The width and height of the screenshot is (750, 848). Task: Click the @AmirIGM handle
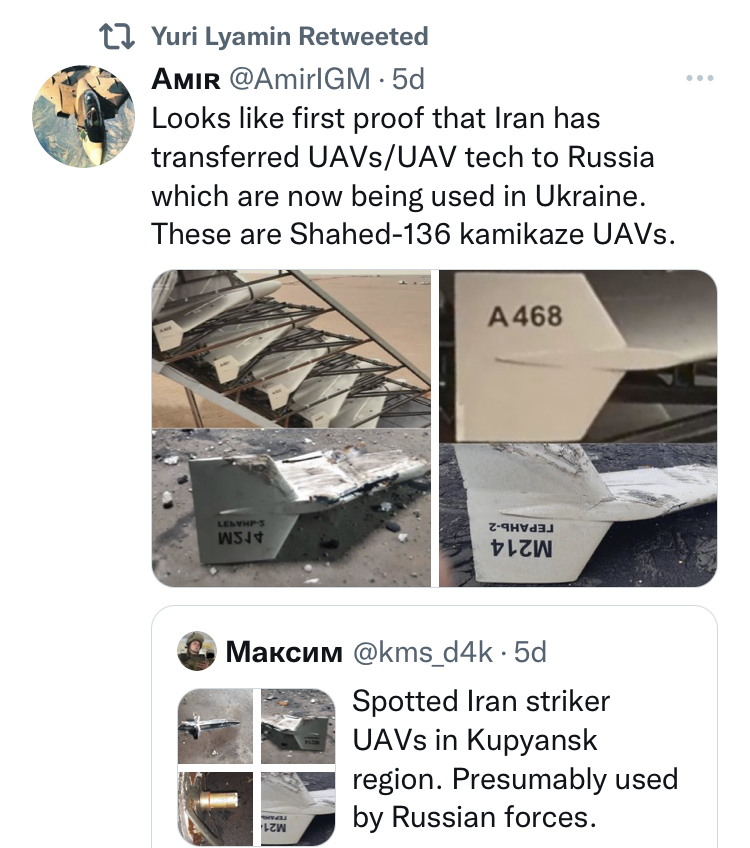[300, 79]
